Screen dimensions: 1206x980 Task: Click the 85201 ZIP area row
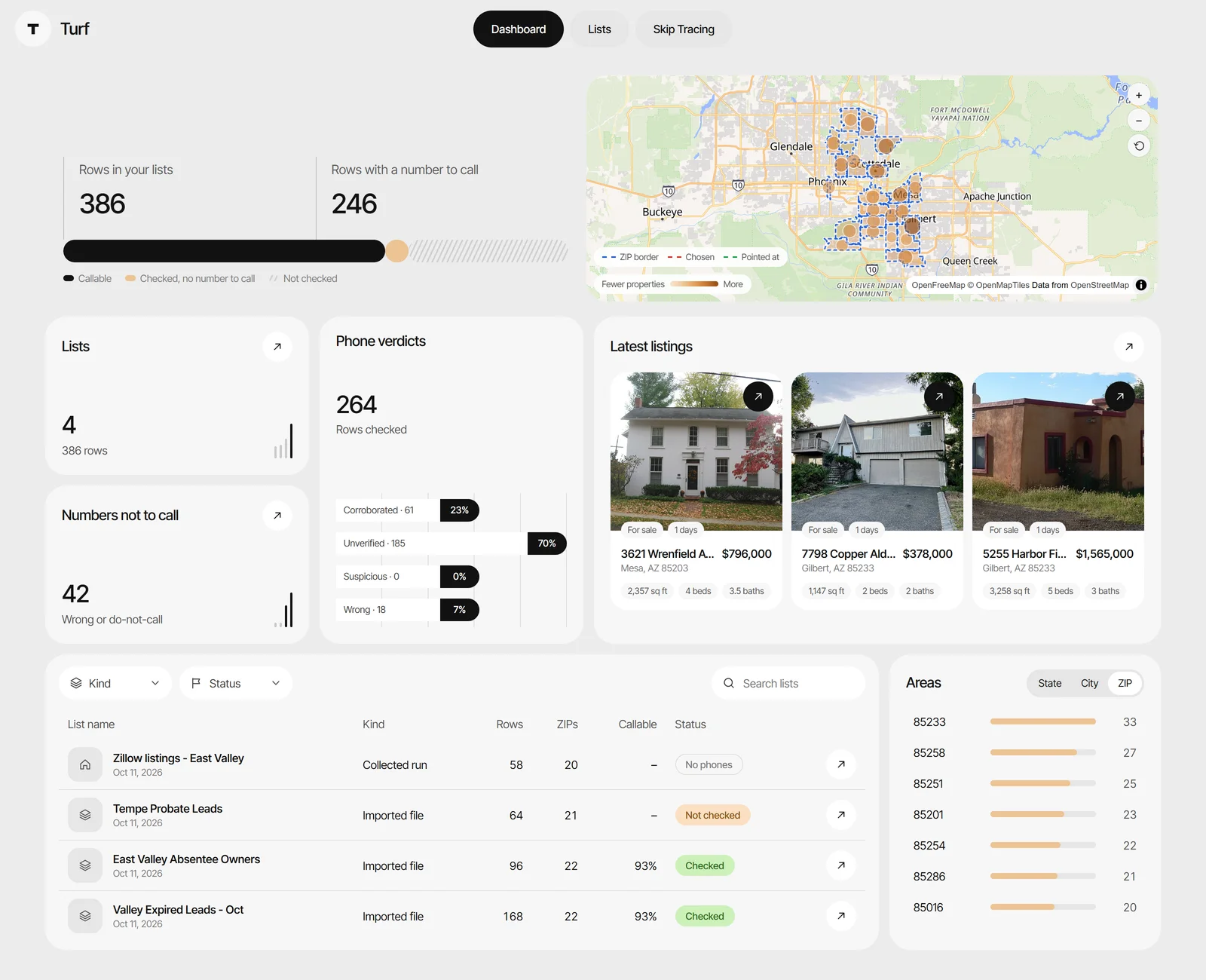point(1025,815)
